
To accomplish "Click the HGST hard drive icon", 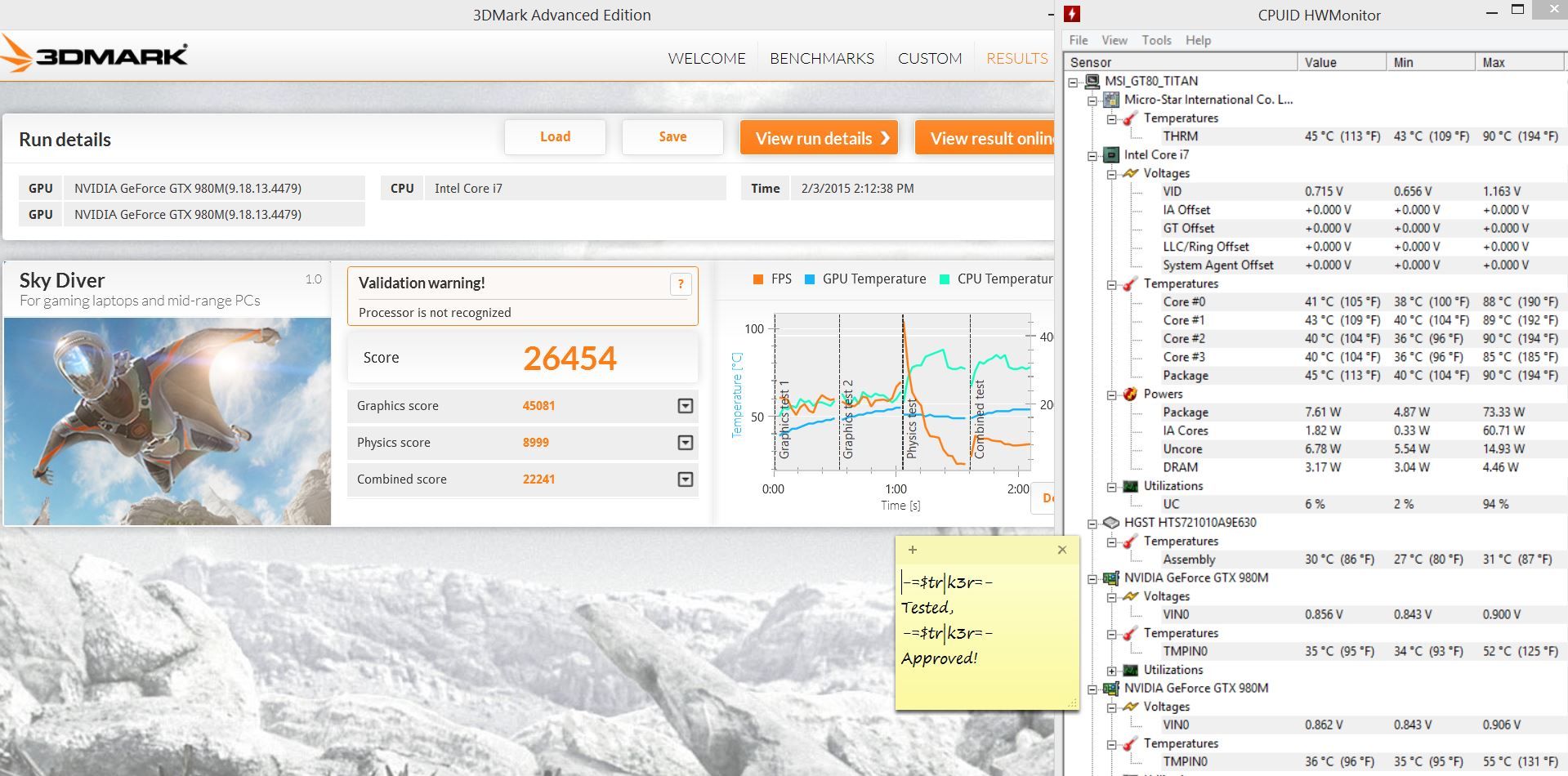I will point(1111,522).
